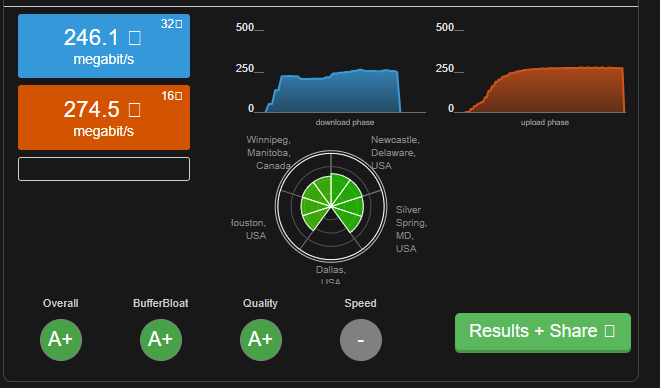Click the Overall A+ grade badge
Image resolution: width=660 pixels, height=388 pixels.
point(61,340)
